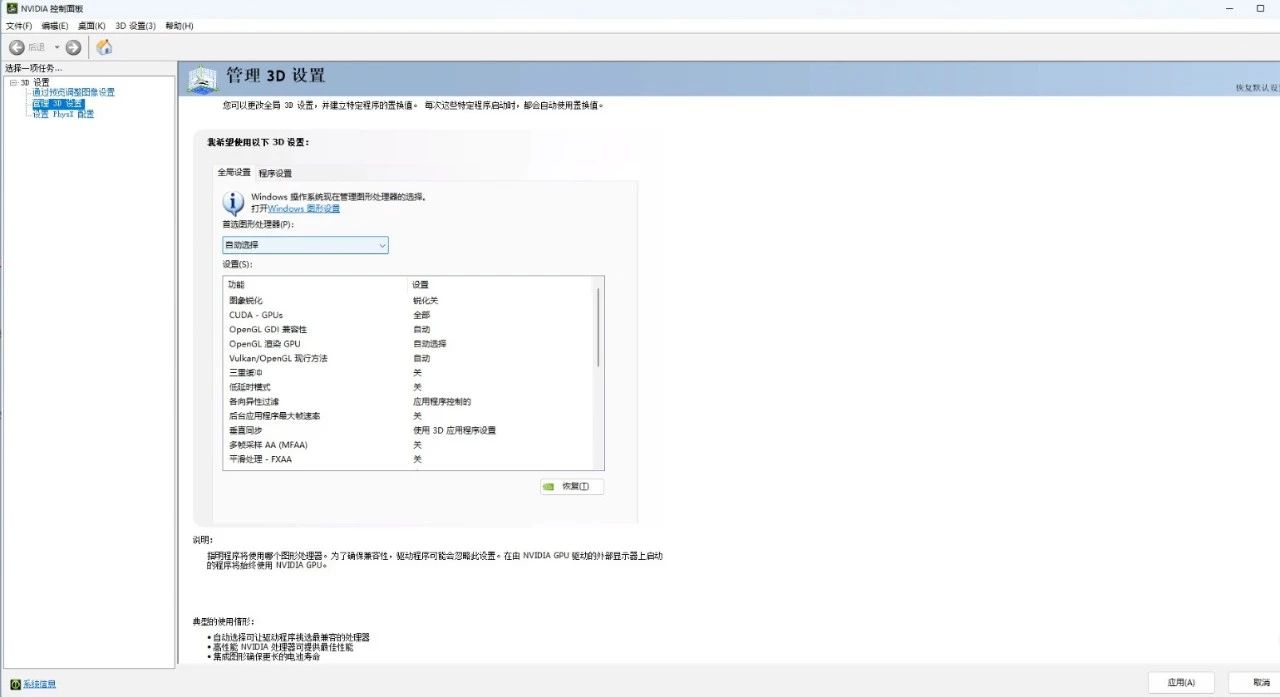Open the 桌面(K) menu
The height and width of the screenshot is (697, 1280).
click(x=91, y=26)
